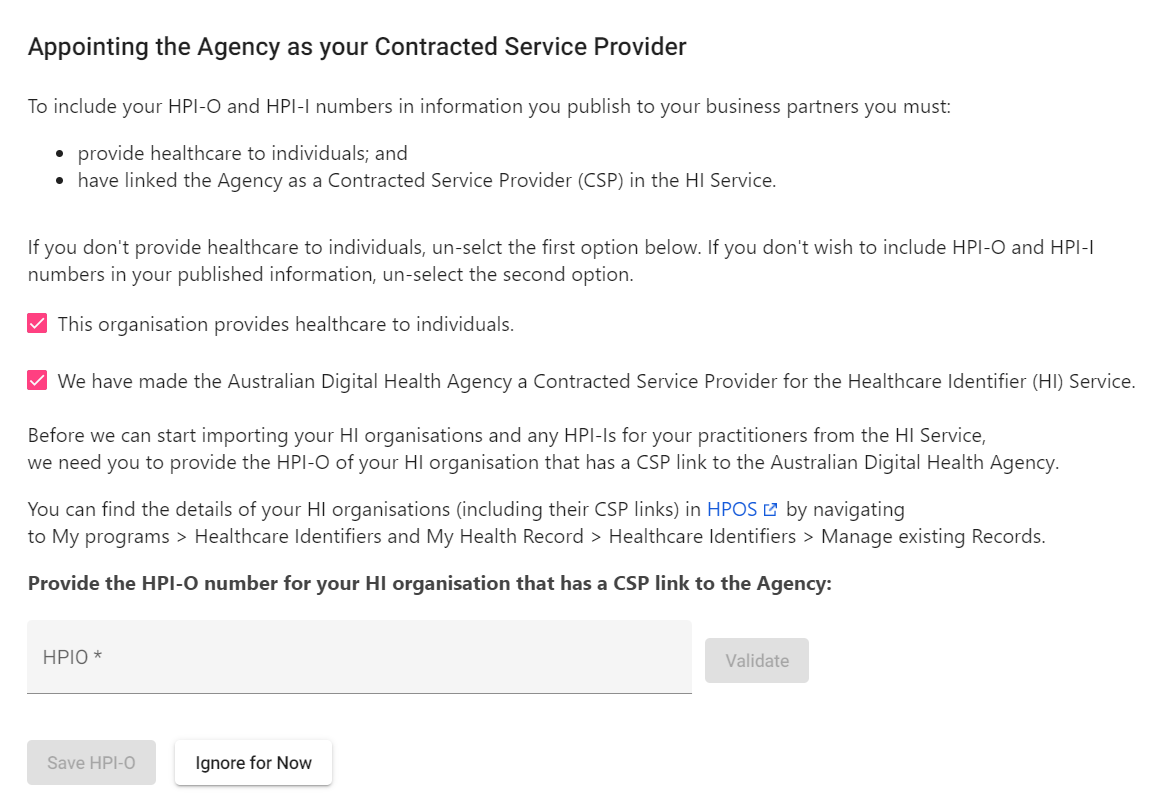
Task: Click the 'Manage existing Records' navigation path text
Action: pyautogui.click(x=933, y=536)
